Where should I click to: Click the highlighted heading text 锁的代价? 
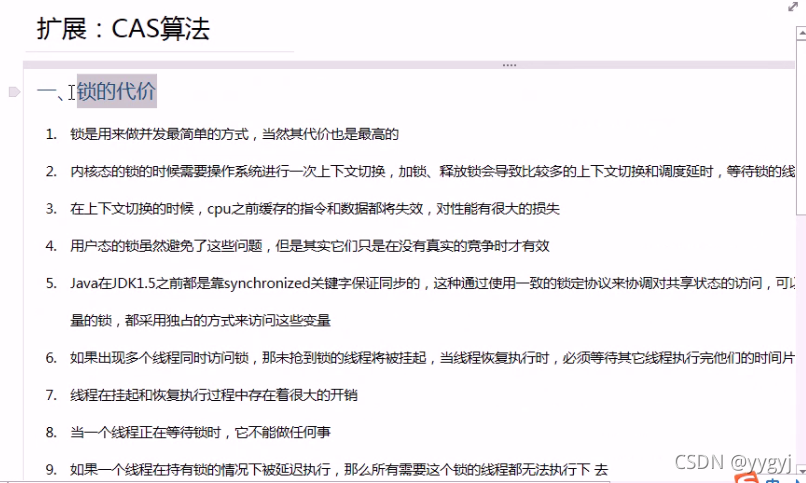click(x=116, y=92)
